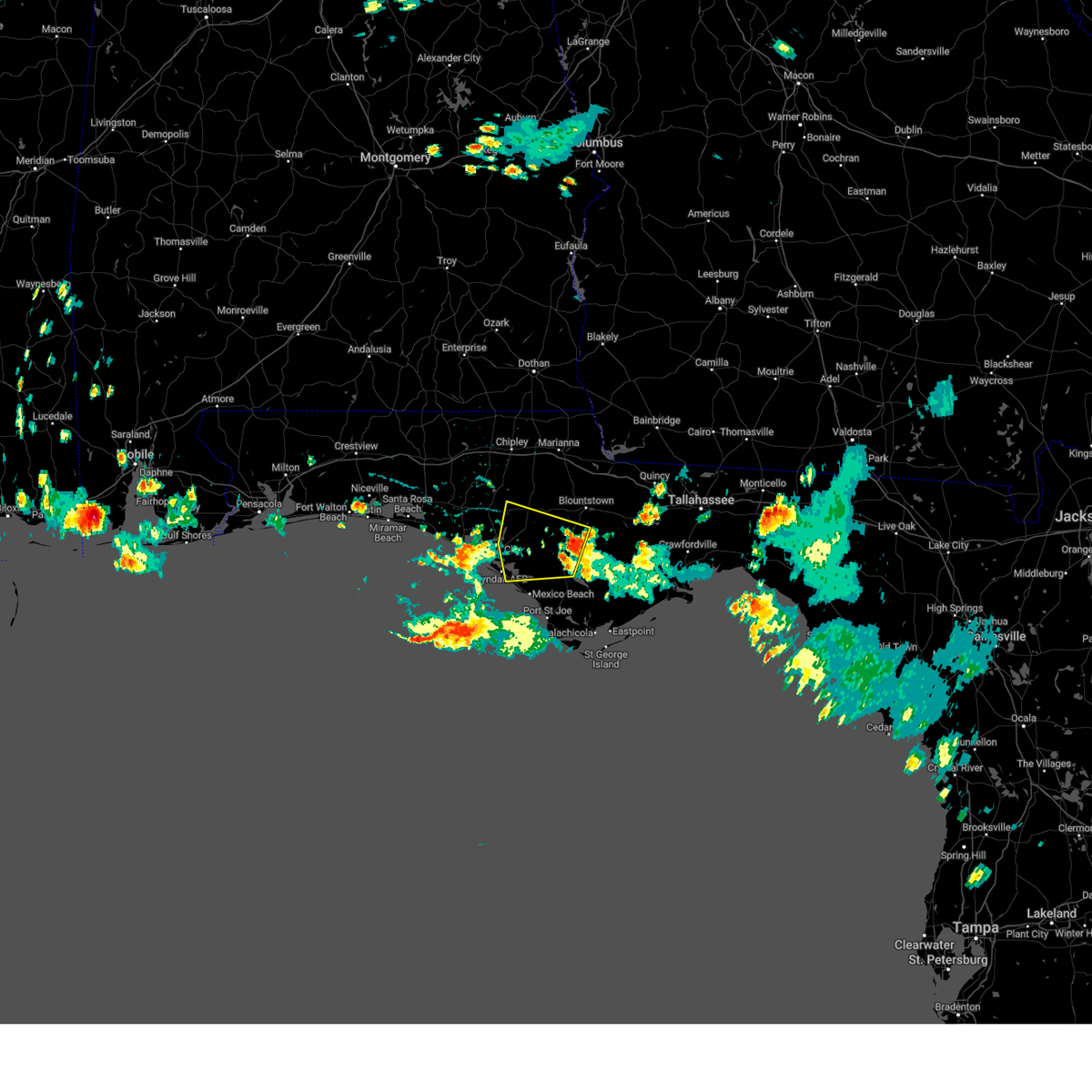Click the Troy city label
This screenshot has height=1092, width=1092.
(447, 260)
